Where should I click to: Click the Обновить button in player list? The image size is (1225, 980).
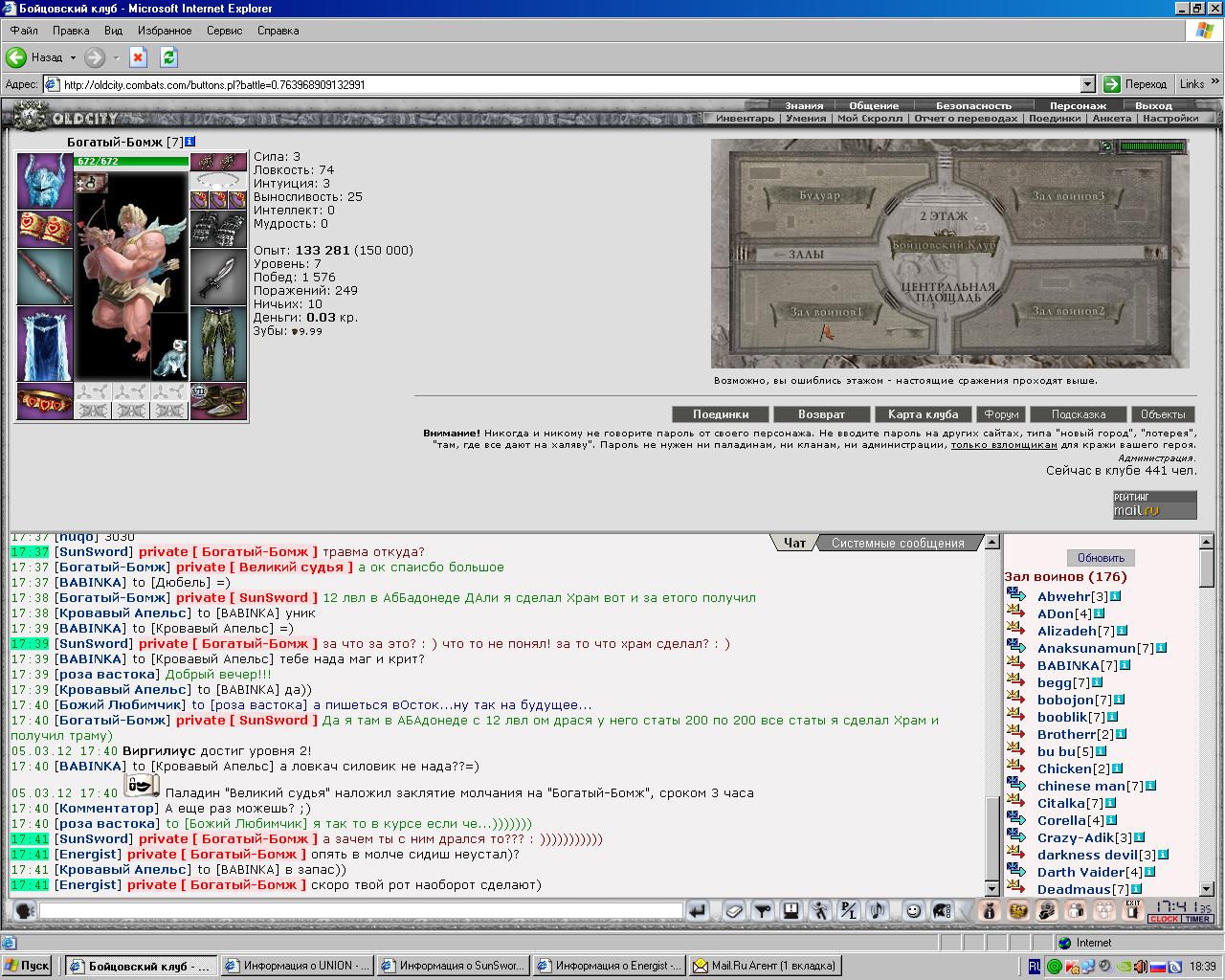point(1100,558)
